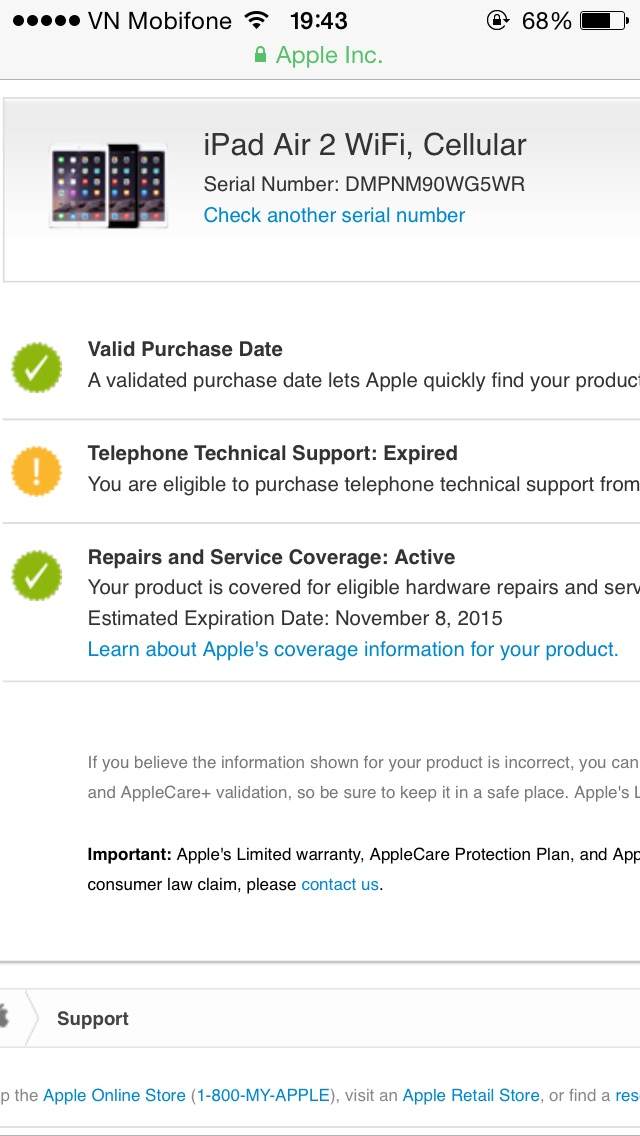Tap the 19:43 clock in status bar
The image size is (640, 1136).
tap(318, 20)
